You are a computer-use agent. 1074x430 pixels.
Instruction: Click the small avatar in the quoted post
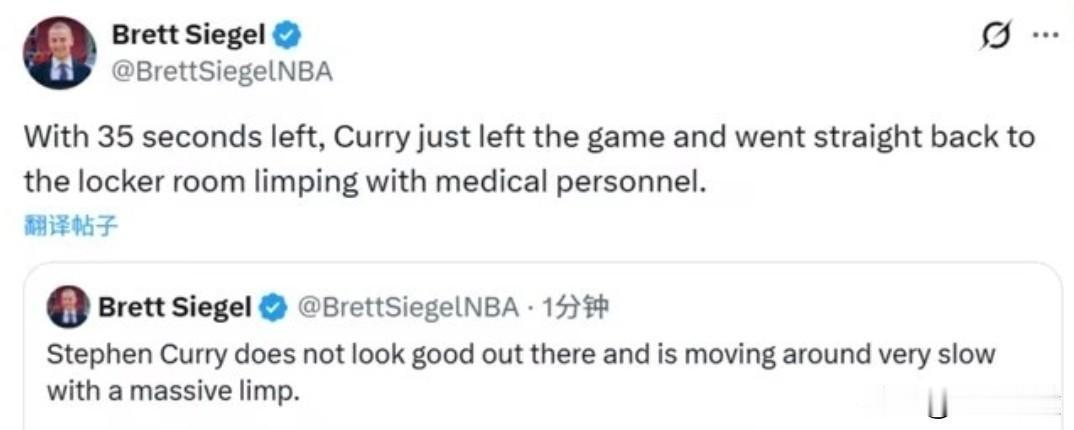(68, 308)
